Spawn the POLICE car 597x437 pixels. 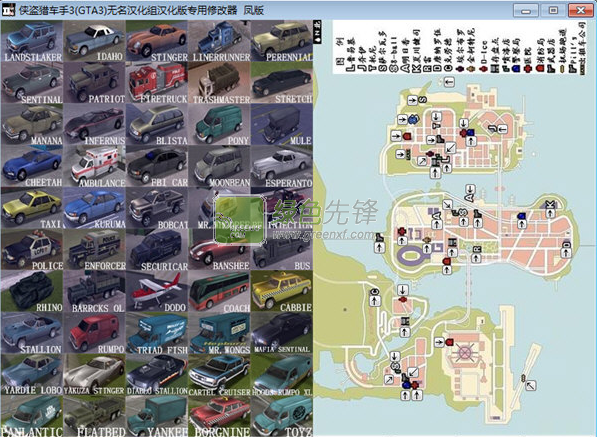point(32,250)
